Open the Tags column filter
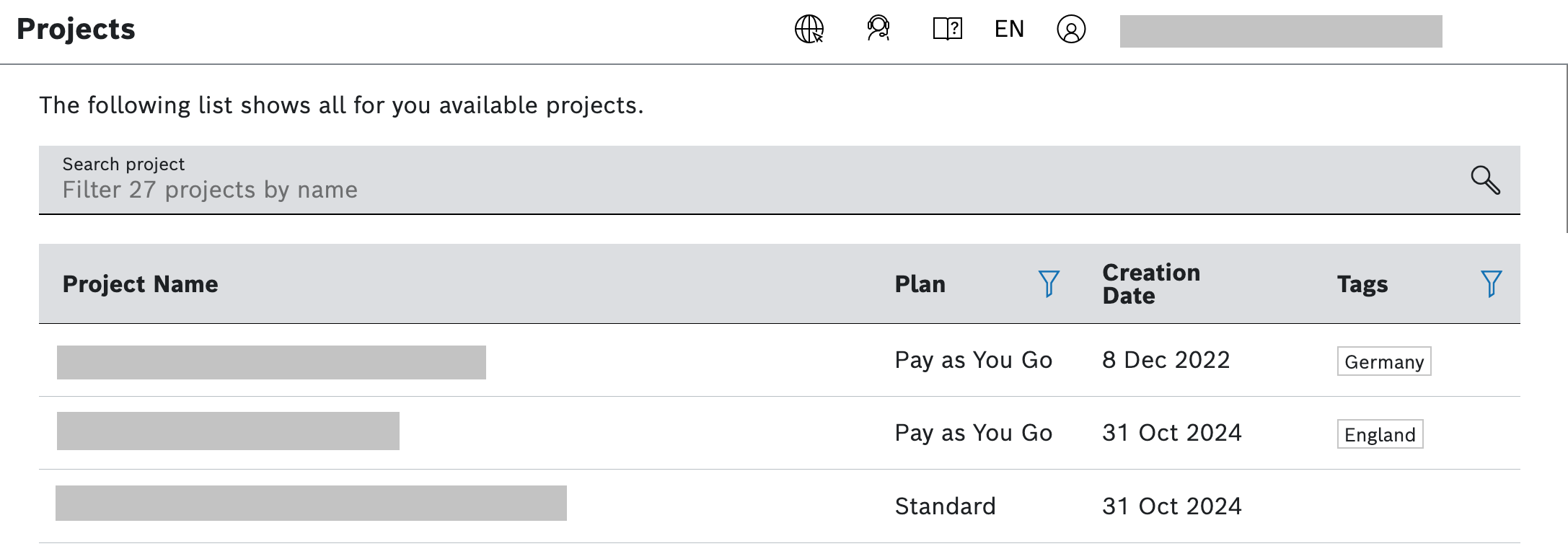The width and height of the screenshot is (1568, 554). [1491, 283]
